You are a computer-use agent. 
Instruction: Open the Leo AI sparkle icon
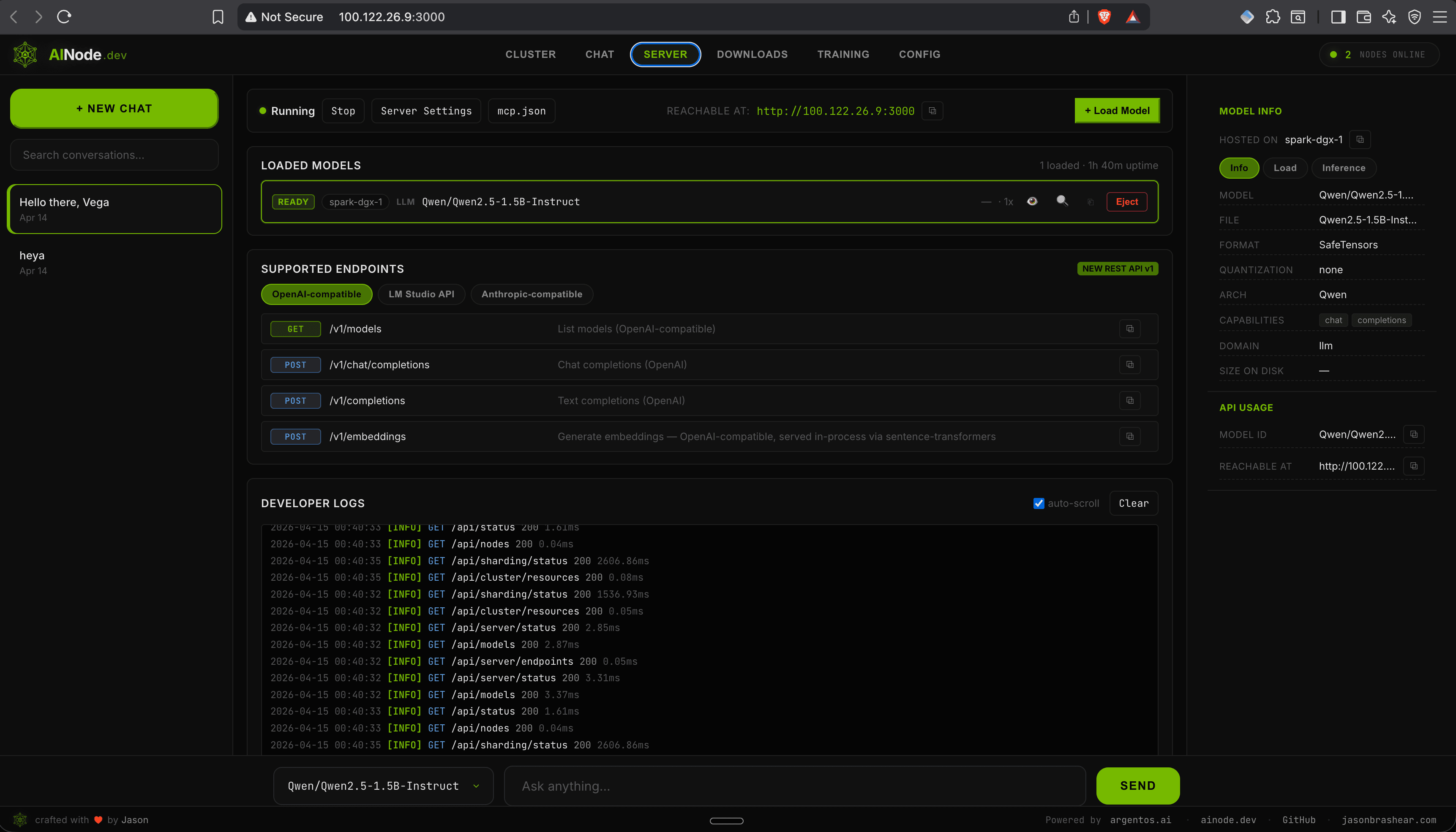[x=1389, y=16]
